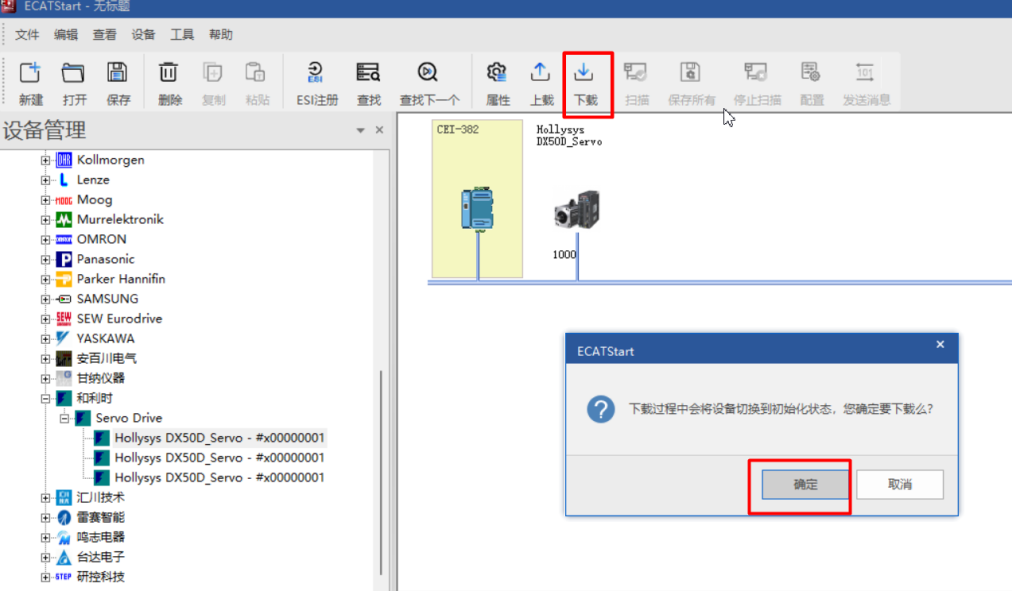Click the 上载 (Upload) toolbar icon

(x=541, y=74)
